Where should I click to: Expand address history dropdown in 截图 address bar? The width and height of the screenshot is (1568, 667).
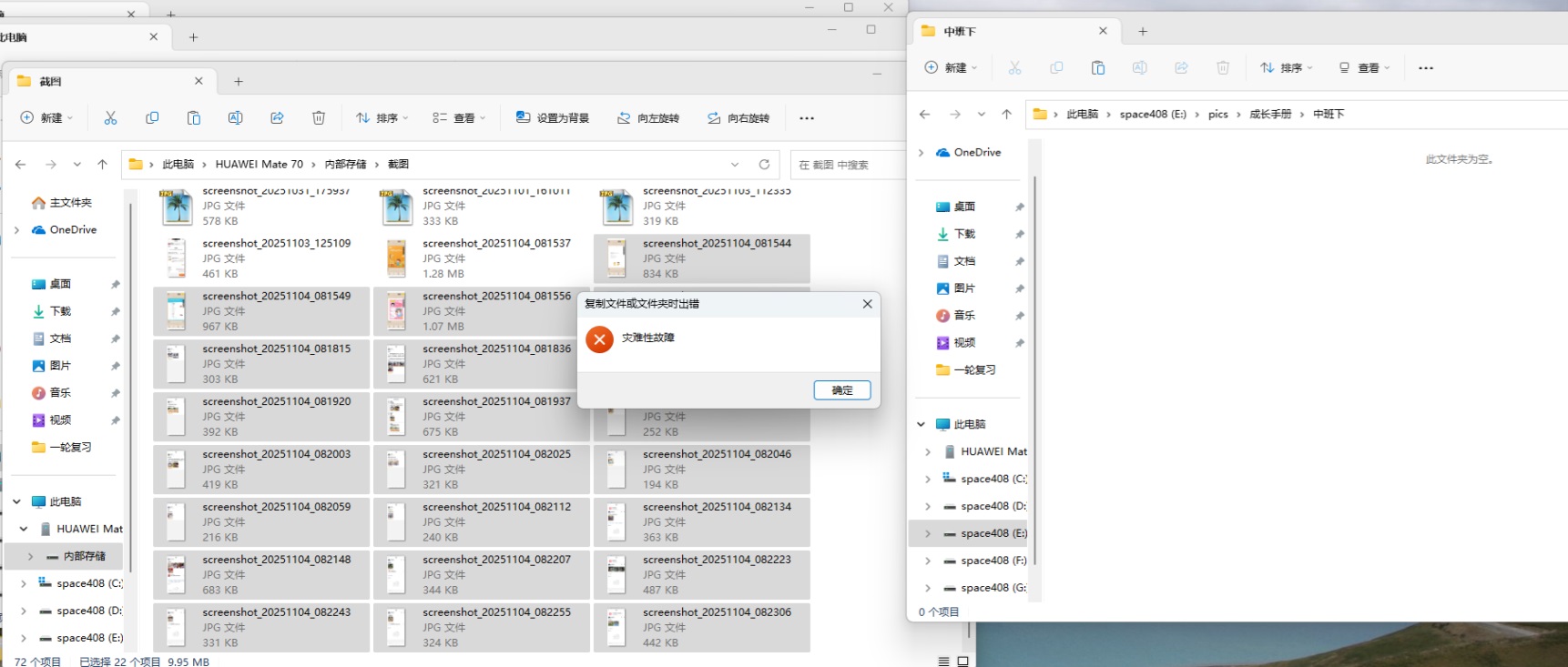coord(735,165)
